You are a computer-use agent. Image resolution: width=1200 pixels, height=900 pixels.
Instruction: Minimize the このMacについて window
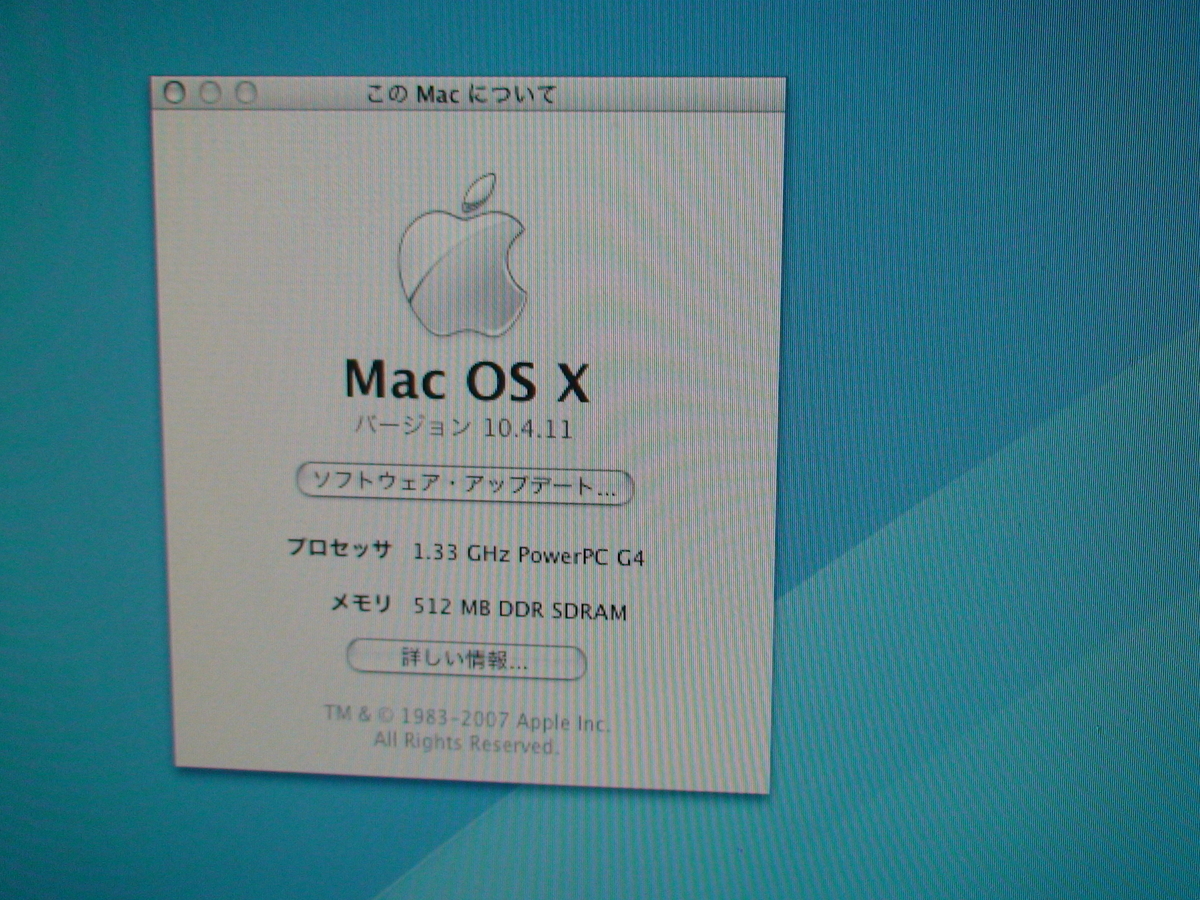pyautogui.click(x=210, y=93)
